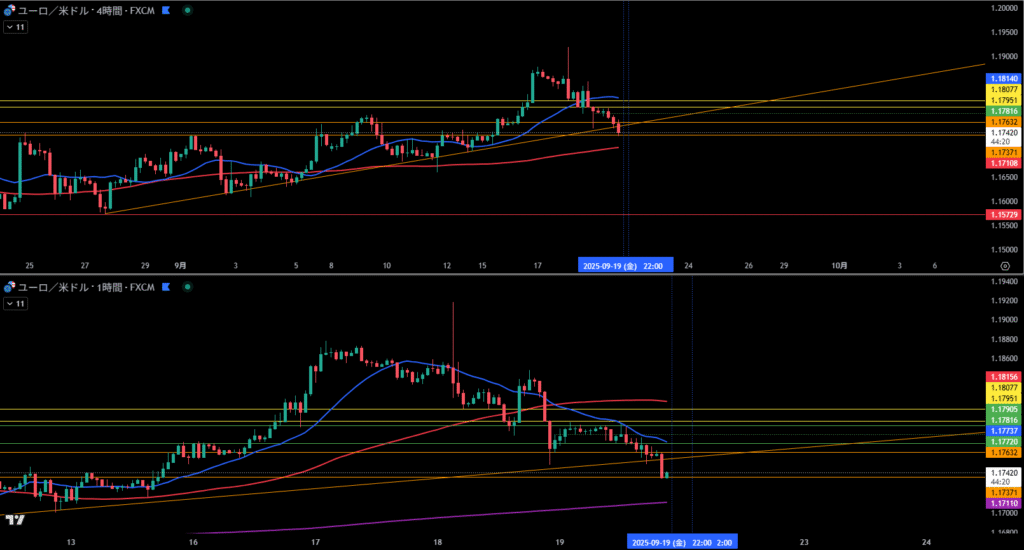Click the TradingView logo in the 1時間 chart

point(14,519)
